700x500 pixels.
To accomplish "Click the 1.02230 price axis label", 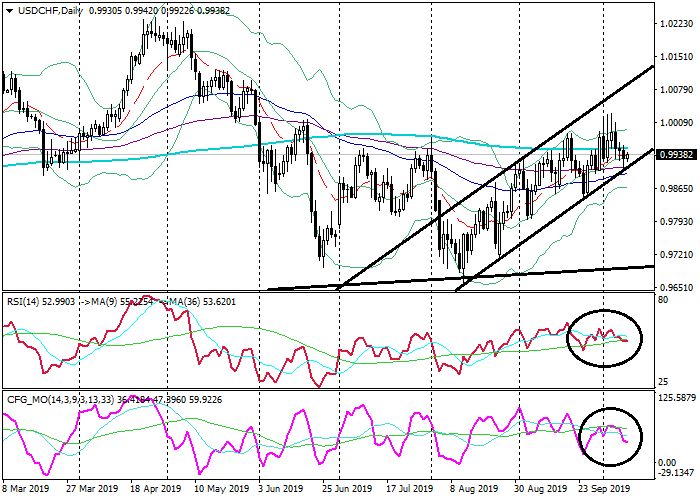I will [x=676, y=24].
